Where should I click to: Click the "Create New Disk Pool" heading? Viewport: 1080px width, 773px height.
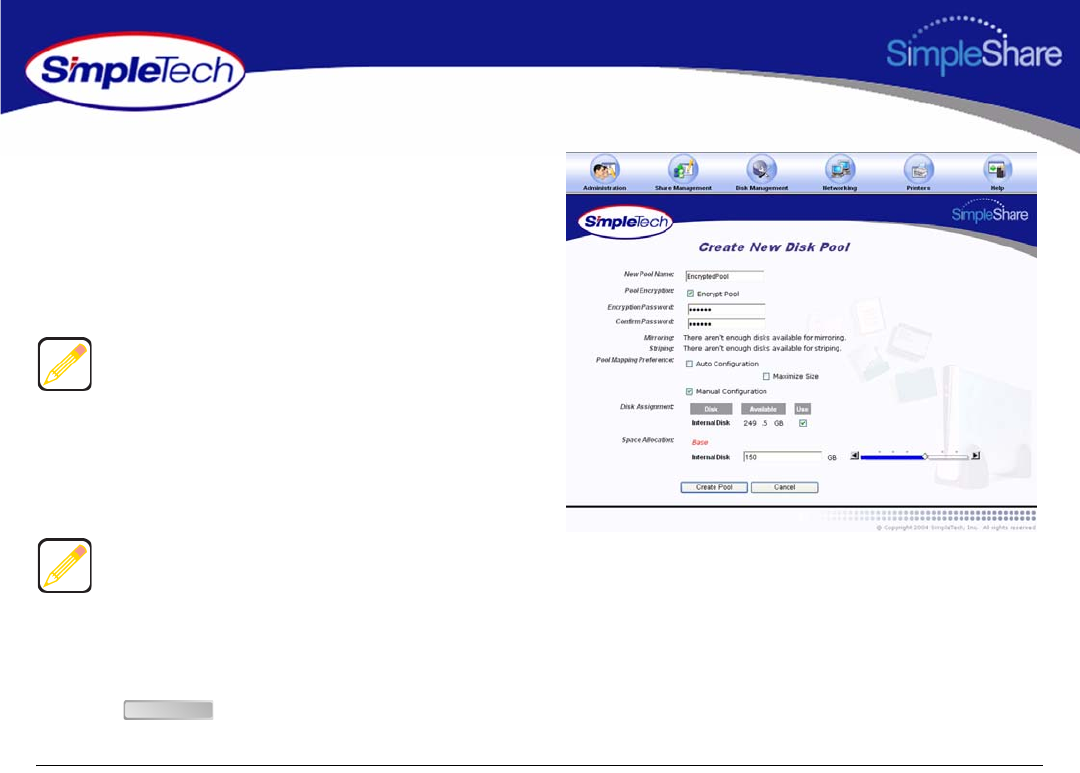pos(774,247)
